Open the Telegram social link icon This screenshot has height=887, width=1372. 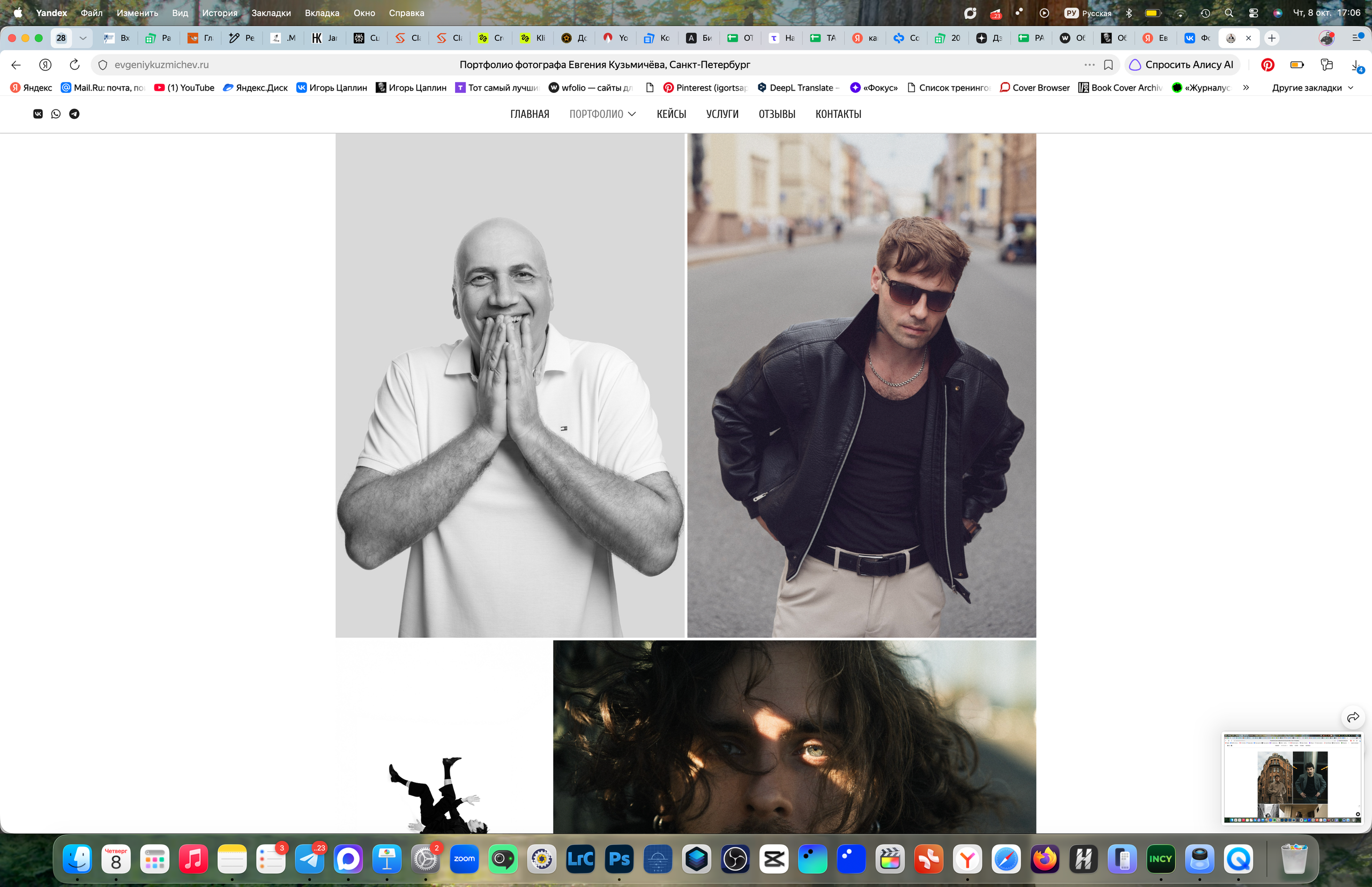click(74, 114)
